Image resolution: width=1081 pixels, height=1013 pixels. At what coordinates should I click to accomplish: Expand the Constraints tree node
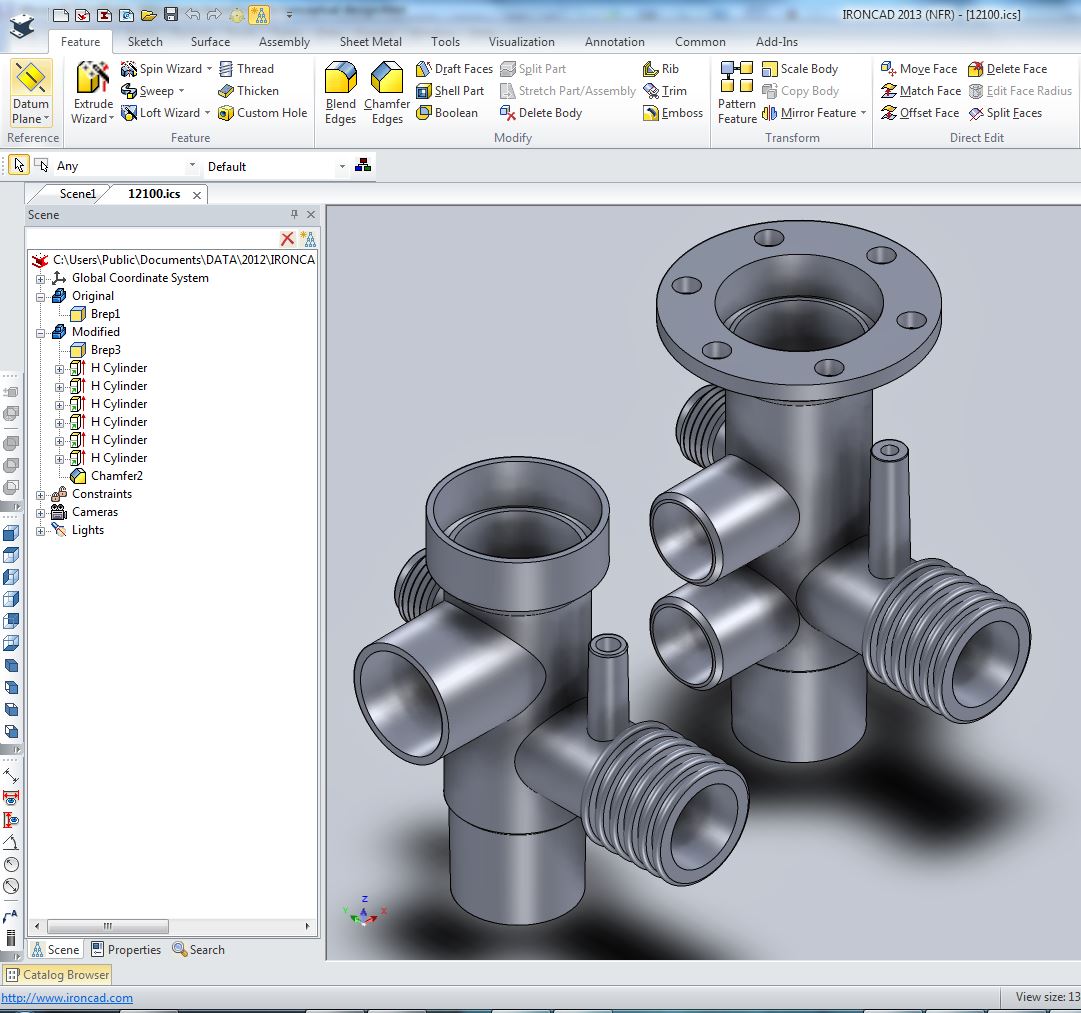pos(41,494)
